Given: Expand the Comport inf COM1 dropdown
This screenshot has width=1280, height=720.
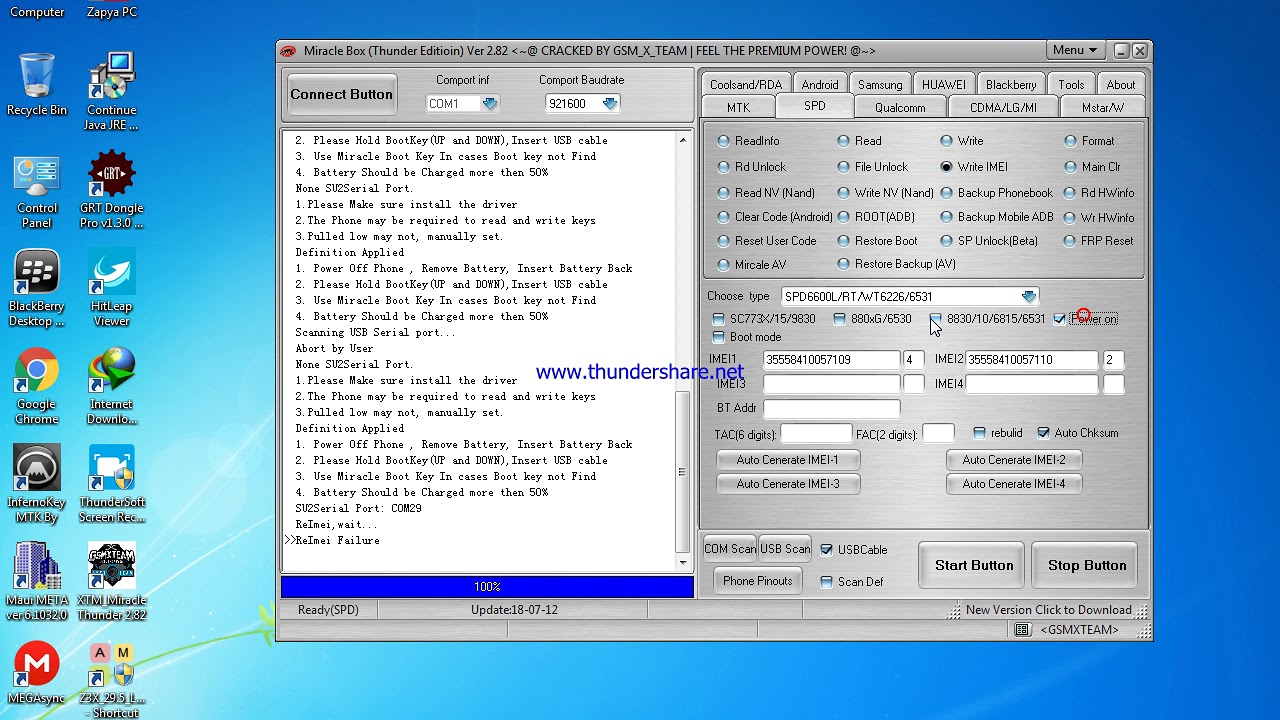Looking at the screenshot, I should [489, 104].
